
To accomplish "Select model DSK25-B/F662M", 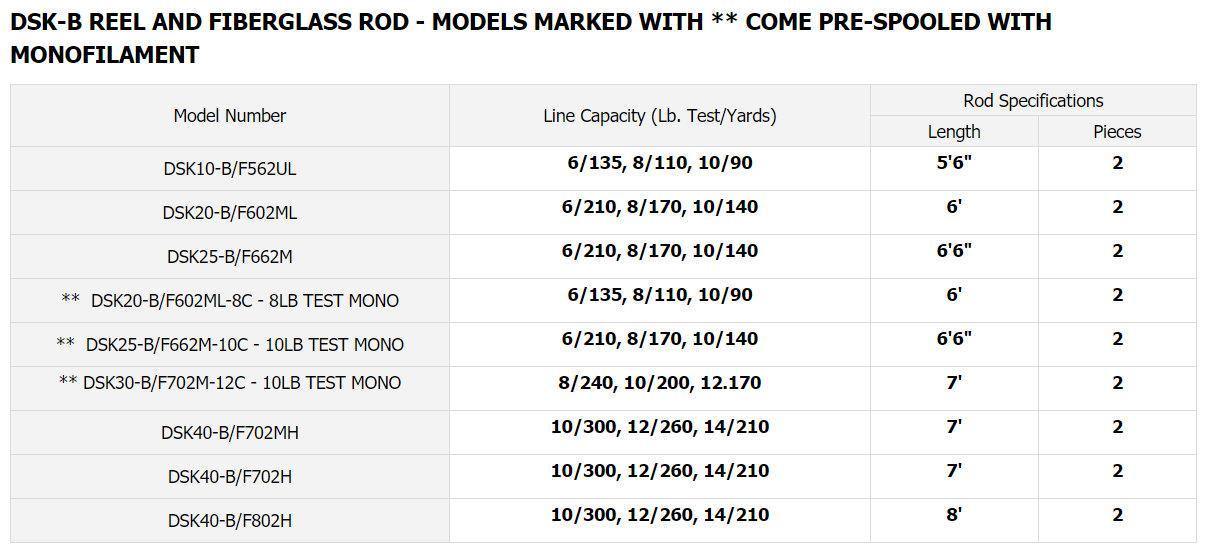I will [229, 257].
